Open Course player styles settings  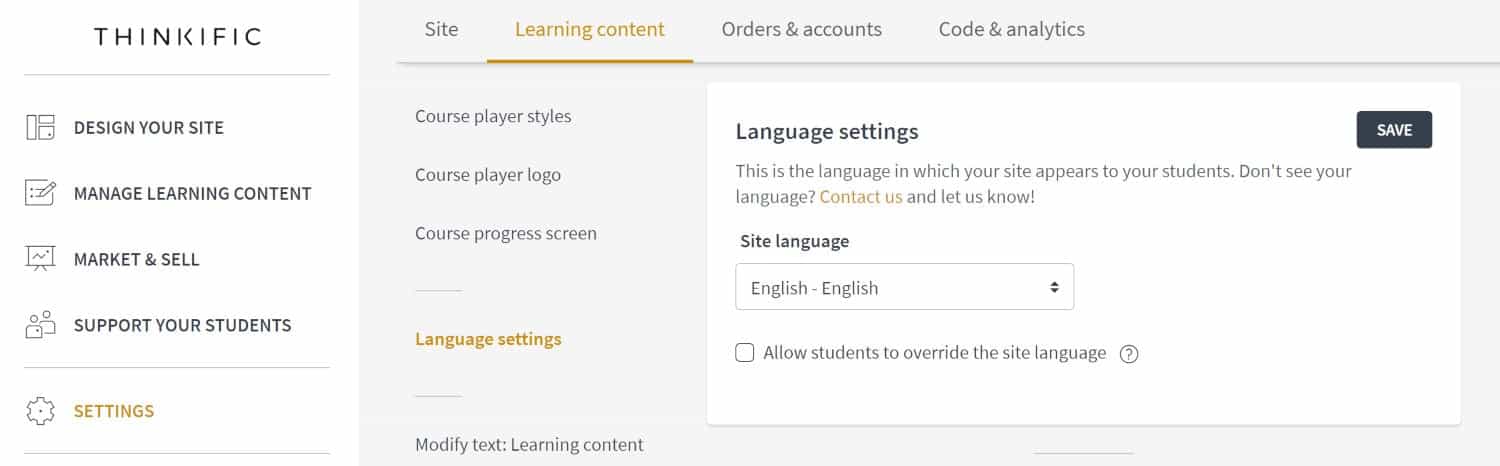tap(493, 116)
